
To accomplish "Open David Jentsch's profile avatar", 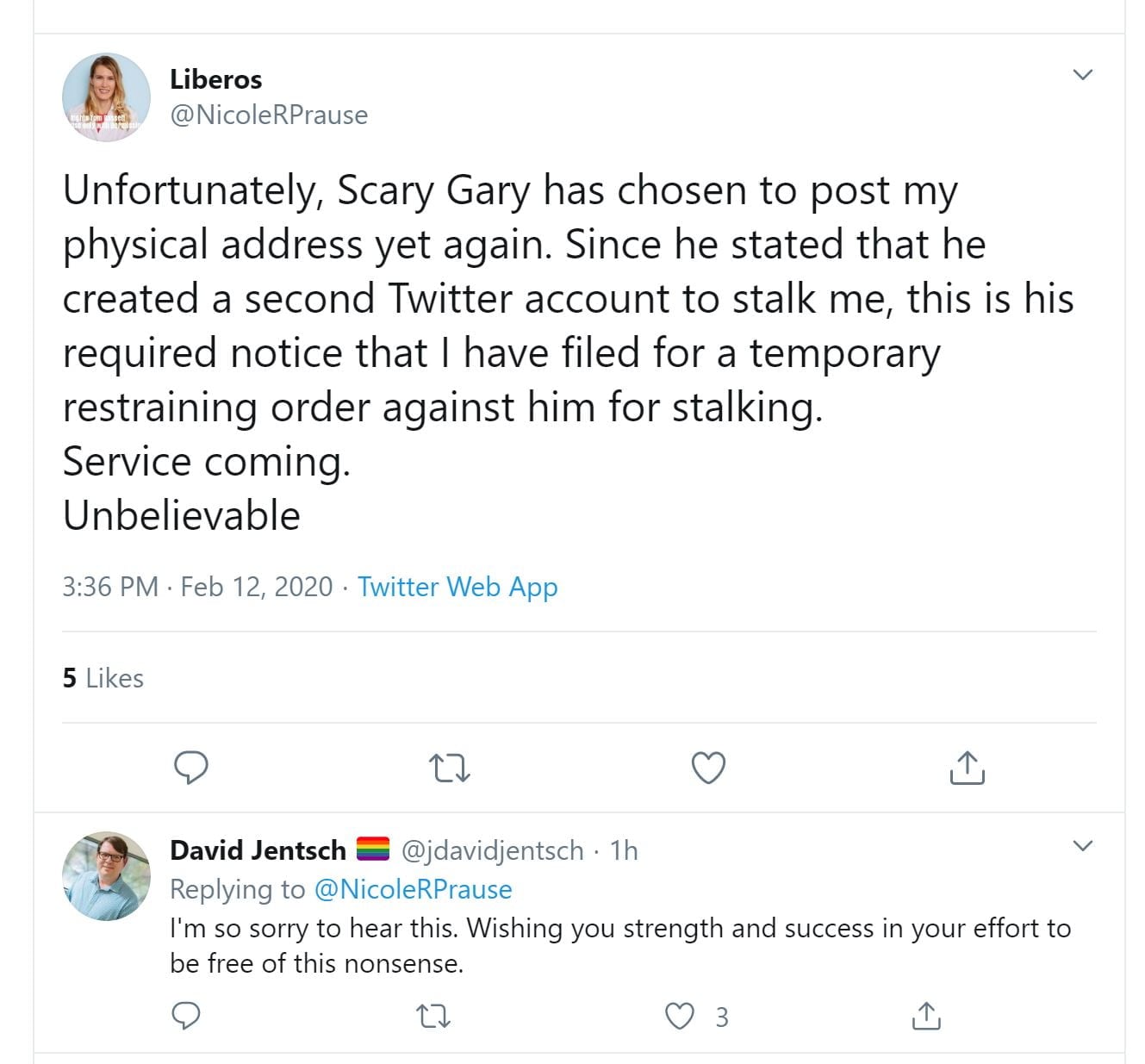I will [107, 876].
